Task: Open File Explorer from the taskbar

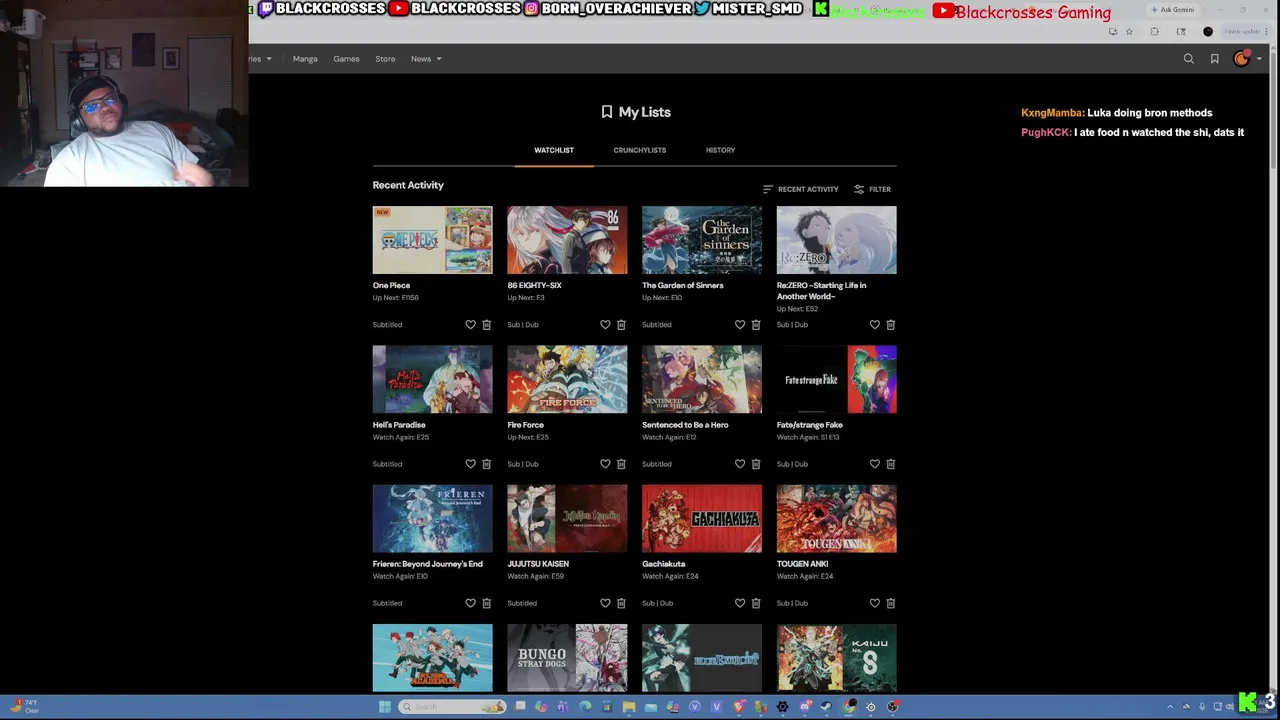Action: tap(629, 707)
